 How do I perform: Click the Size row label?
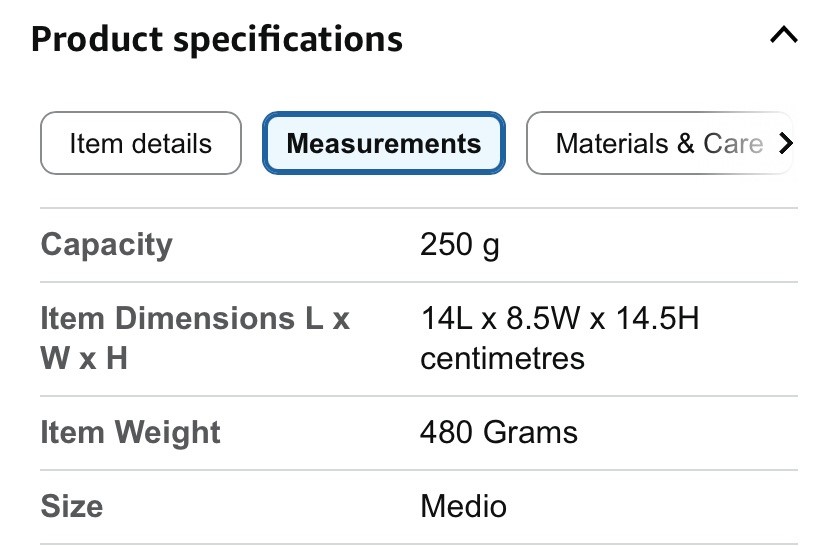(71, 506)
